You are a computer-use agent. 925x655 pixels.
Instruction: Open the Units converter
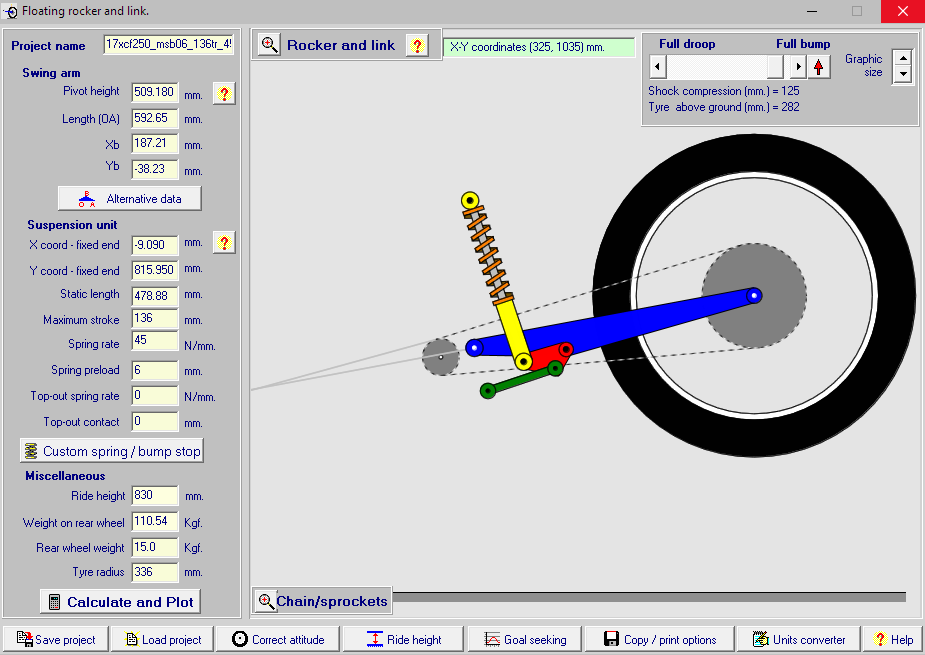(799, 639)
